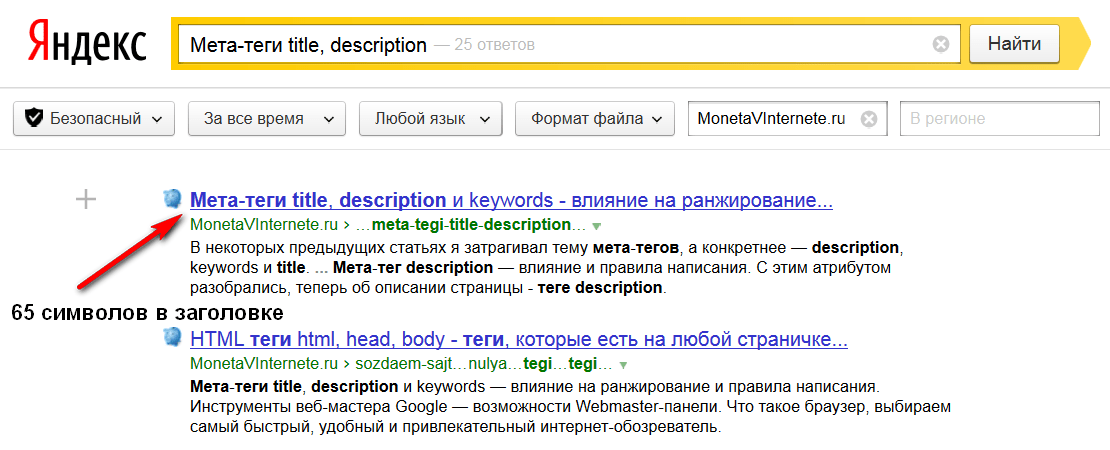Click the shield icon in the Безопасный filter
Viewport: 1110px width, 450px height.
coord(34,119)
